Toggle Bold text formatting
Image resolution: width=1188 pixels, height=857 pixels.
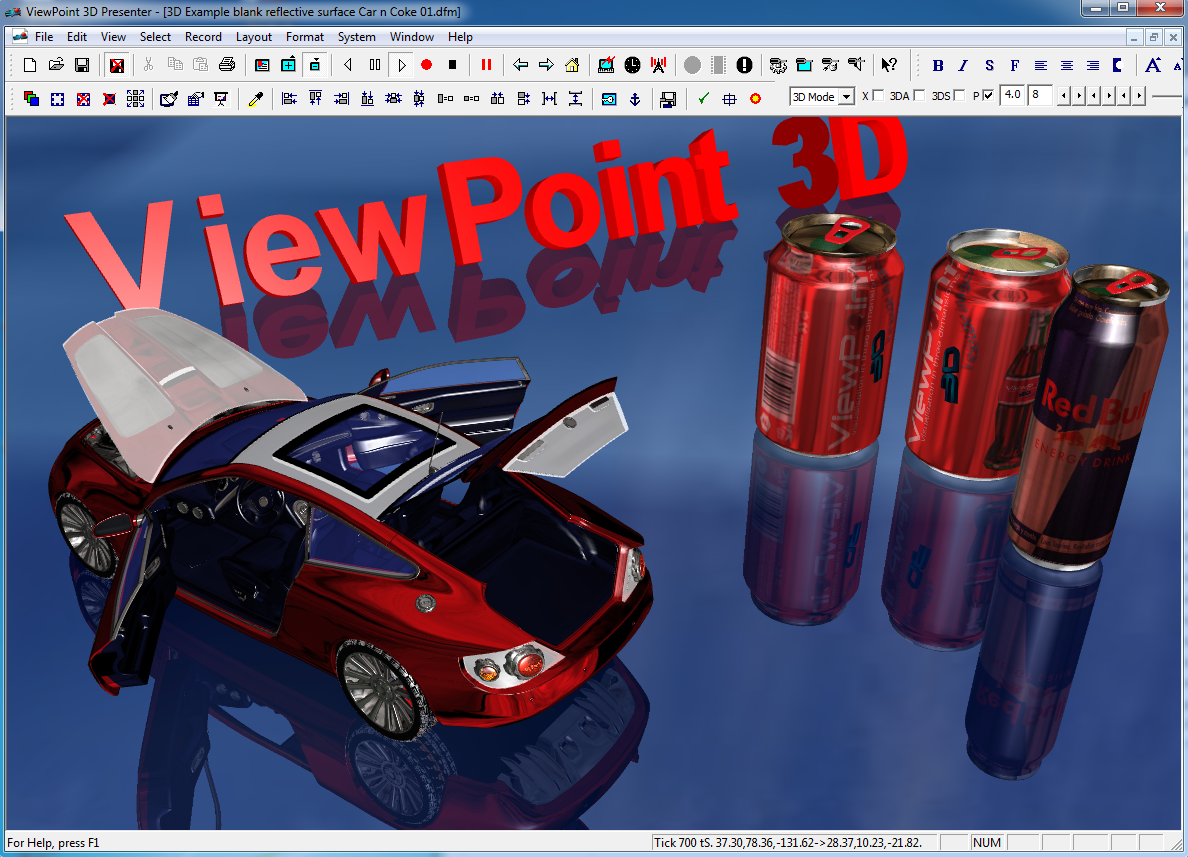pyautogui.click(x=938, y=65)
